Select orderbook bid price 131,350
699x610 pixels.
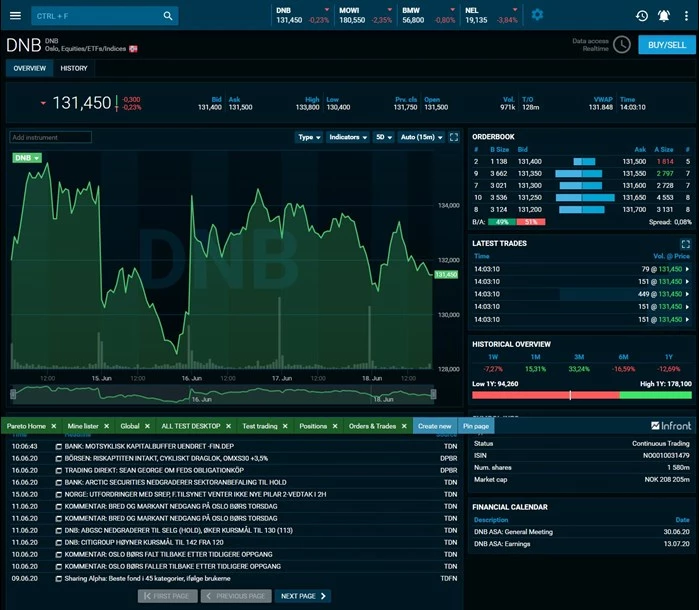[530, 173]
